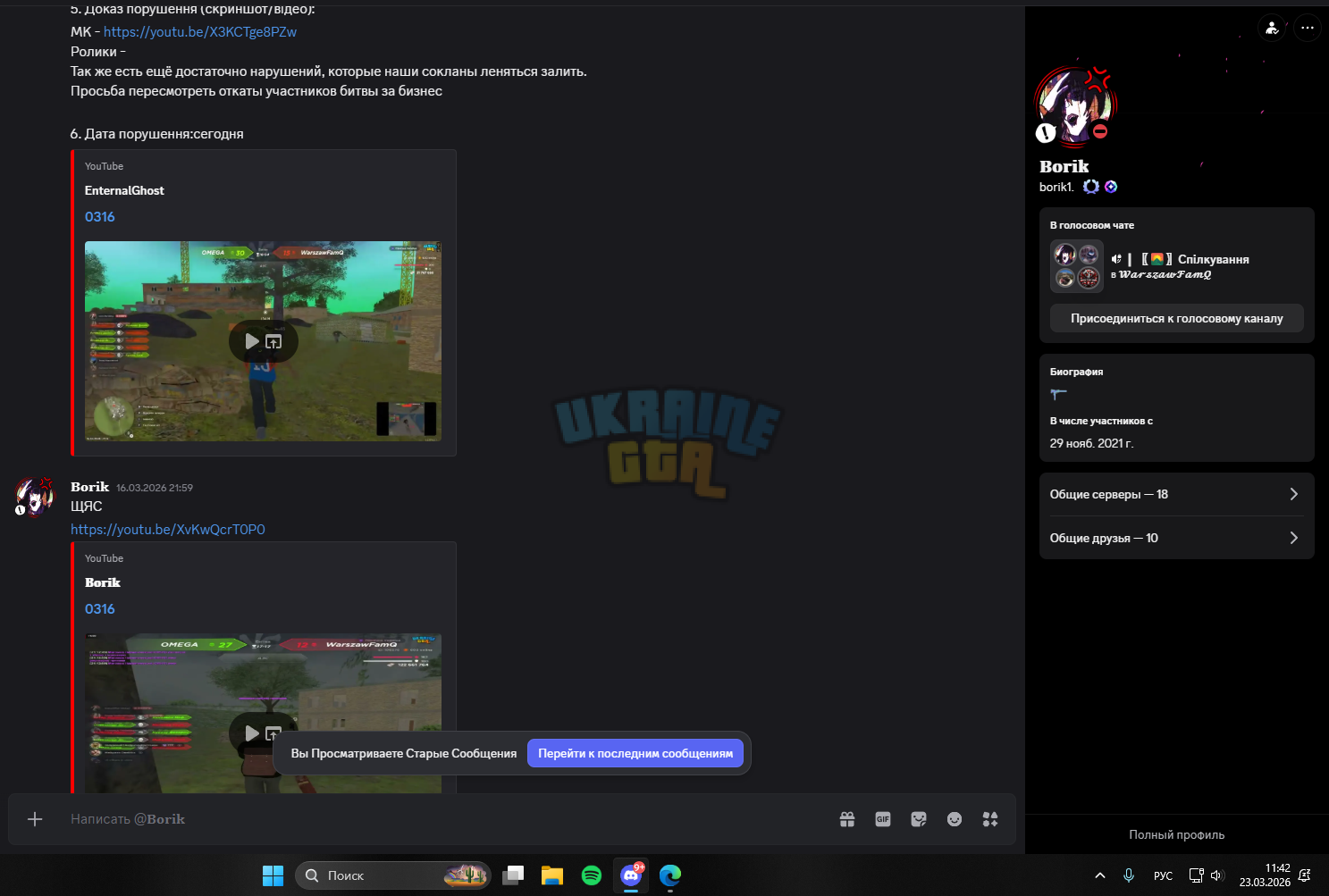
Task: Open Spotify from taskbar
Action: (x=592, y=875)
